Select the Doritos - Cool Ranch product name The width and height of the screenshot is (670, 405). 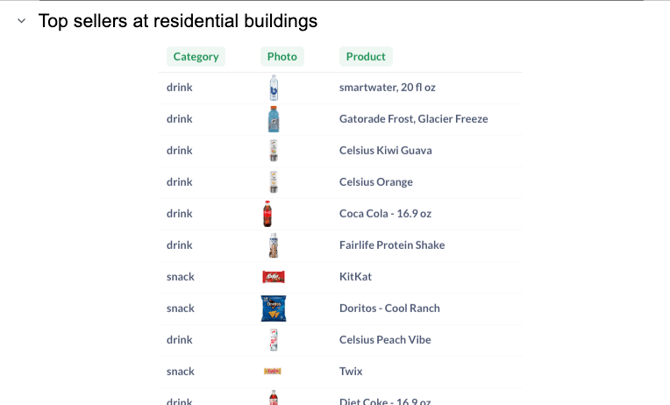(389, 308)
